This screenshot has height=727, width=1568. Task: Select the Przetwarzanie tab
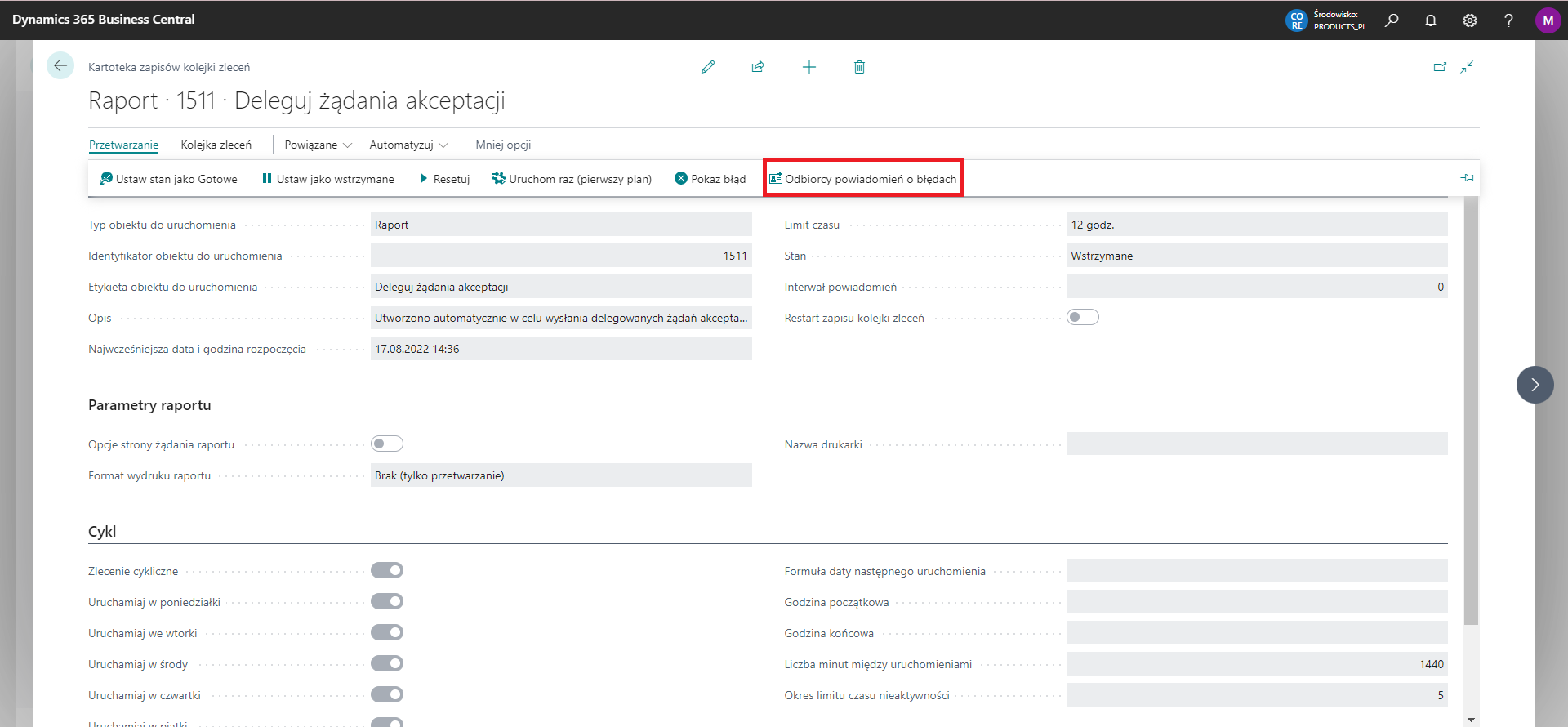(123, 145)
